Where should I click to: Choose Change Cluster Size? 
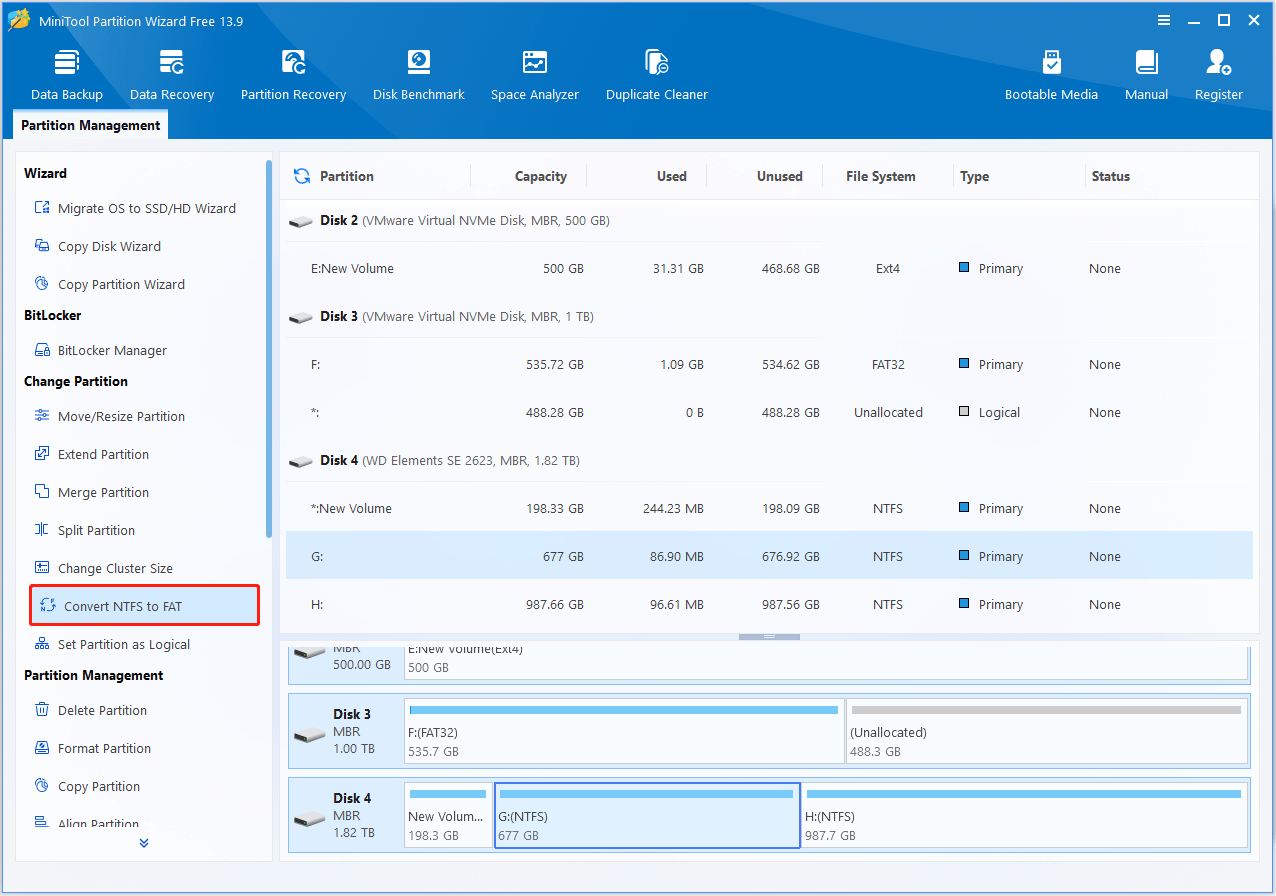103,568
